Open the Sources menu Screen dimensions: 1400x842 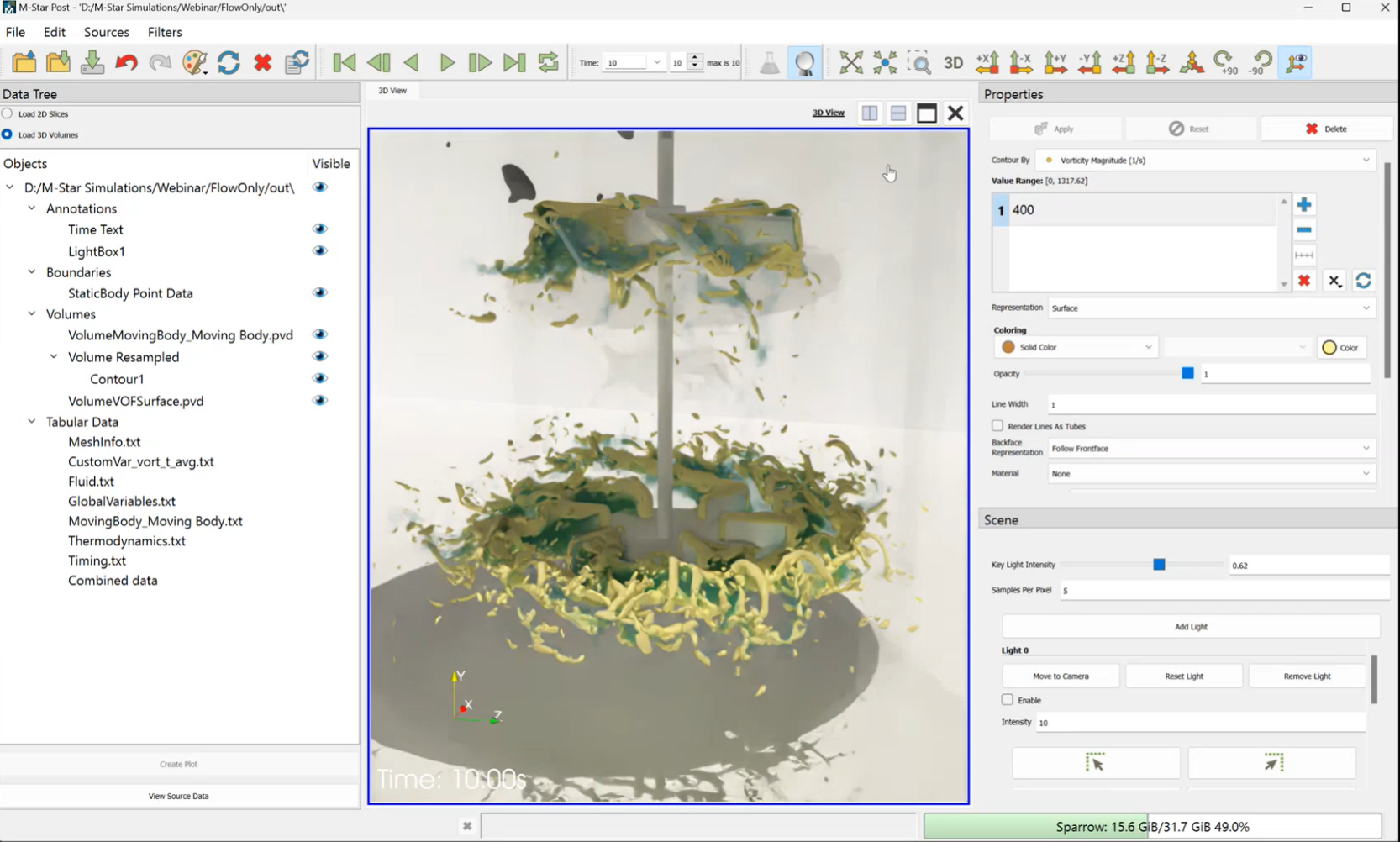[107, 32]
